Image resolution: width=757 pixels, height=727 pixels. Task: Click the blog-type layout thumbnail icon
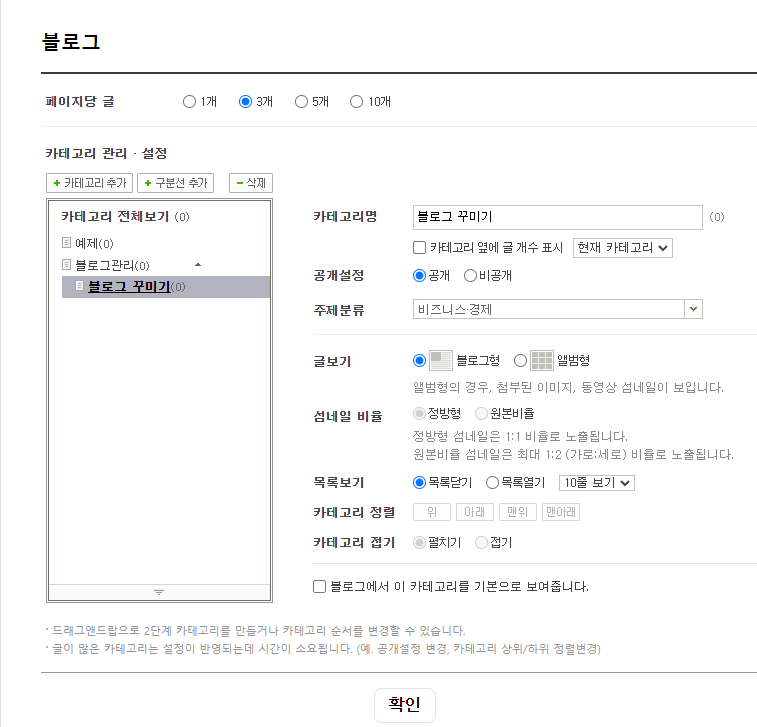coord(440,360)
